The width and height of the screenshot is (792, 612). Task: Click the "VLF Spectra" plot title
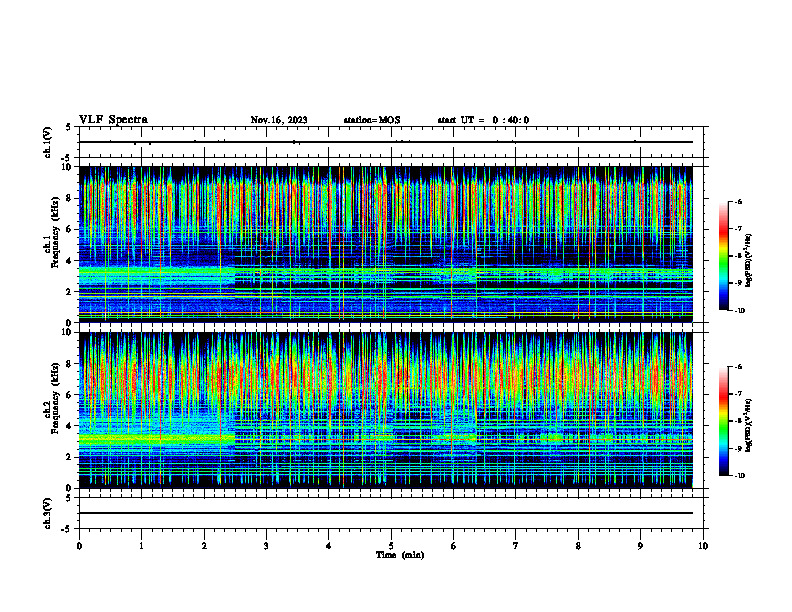pos(113,120)
